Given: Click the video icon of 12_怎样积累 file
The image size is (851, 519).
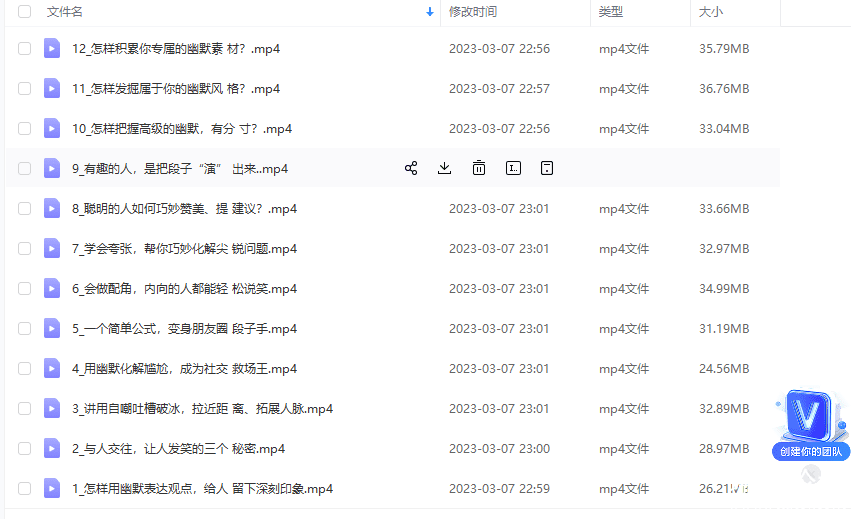Looking at the screenshot, I should 52,48.
